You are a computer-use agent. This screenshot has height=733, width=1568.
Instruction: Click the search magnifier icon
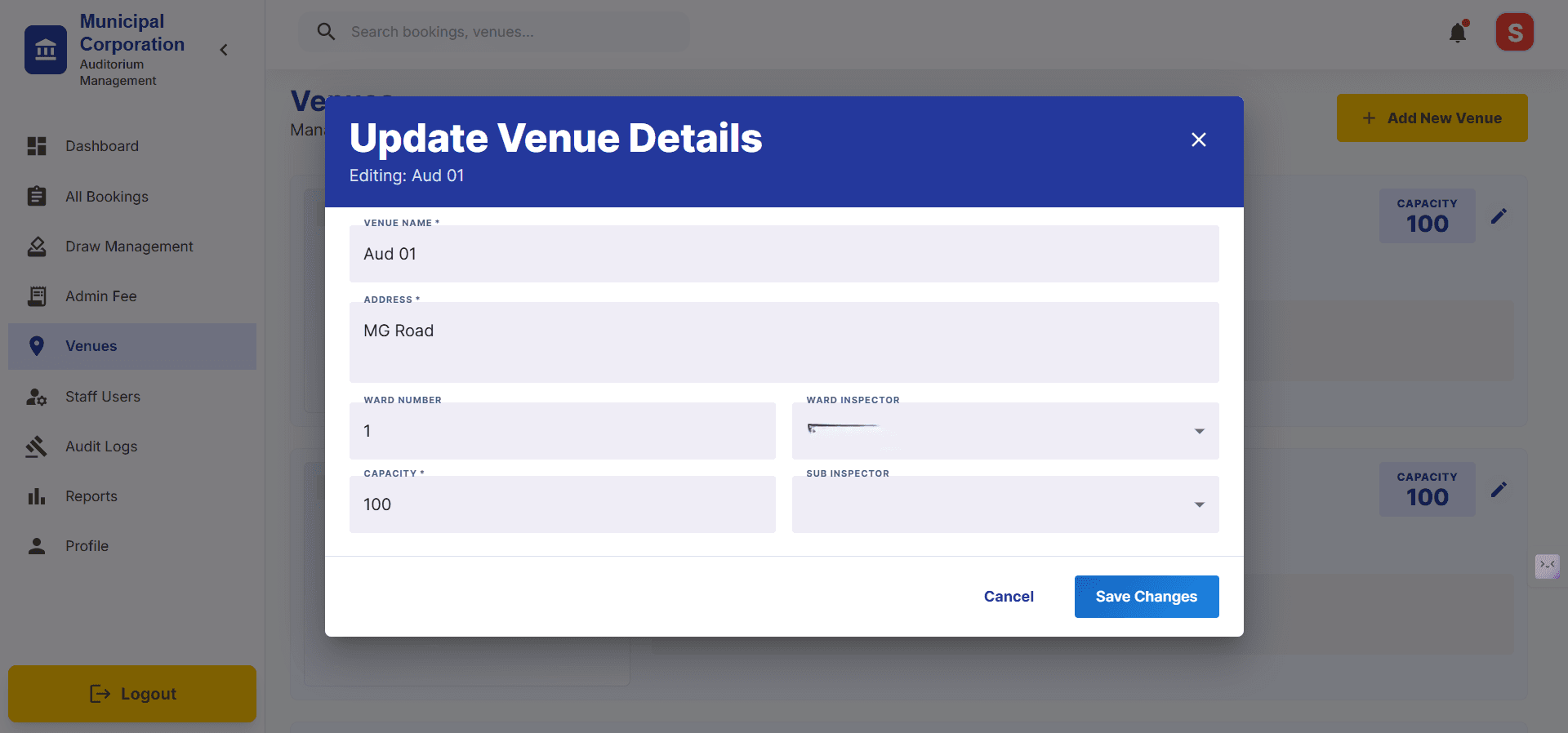pos(326,32)
